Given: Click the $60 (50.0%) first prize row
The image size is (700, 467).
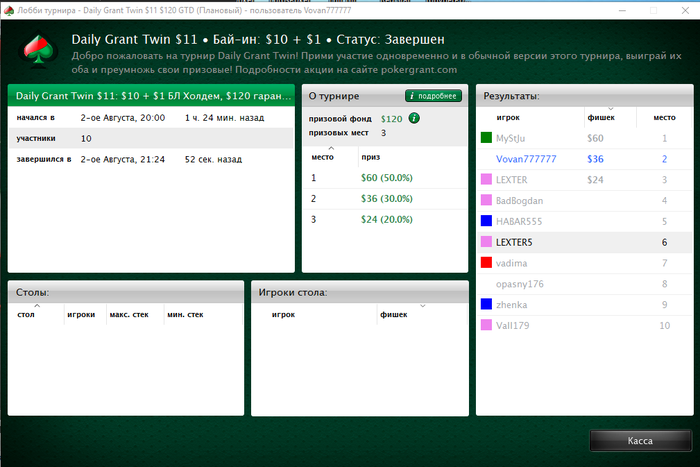Looking at the screenshot, I should [387, 178].
